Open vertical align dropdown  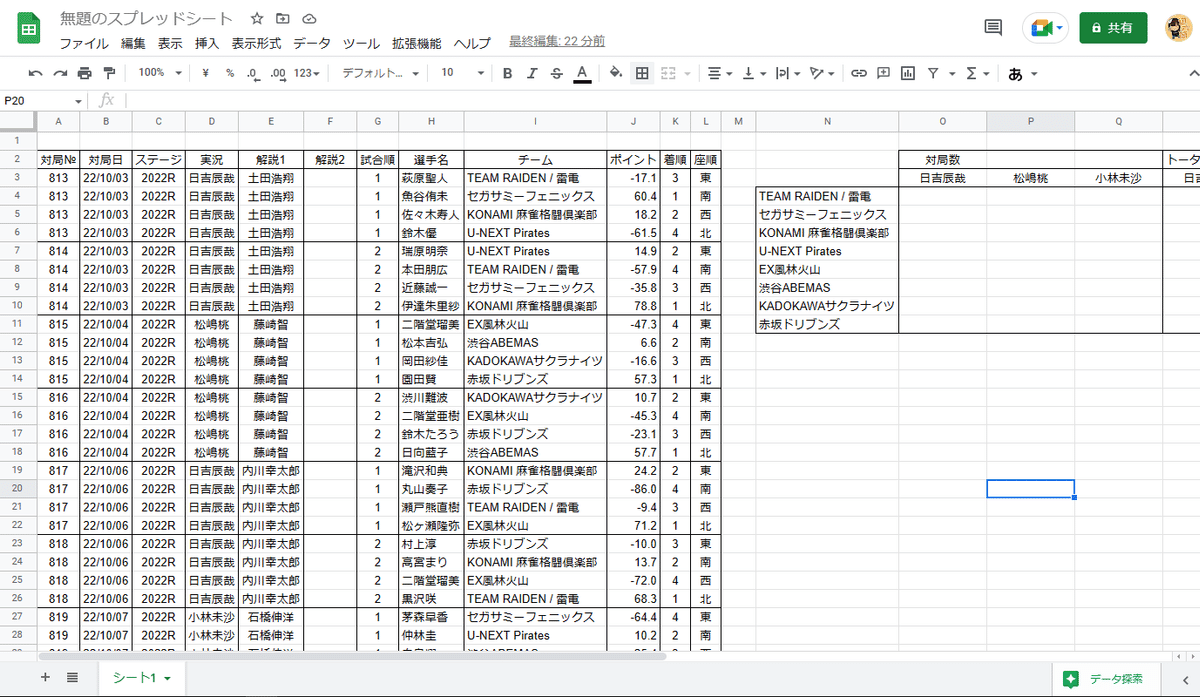pos(753,73)
